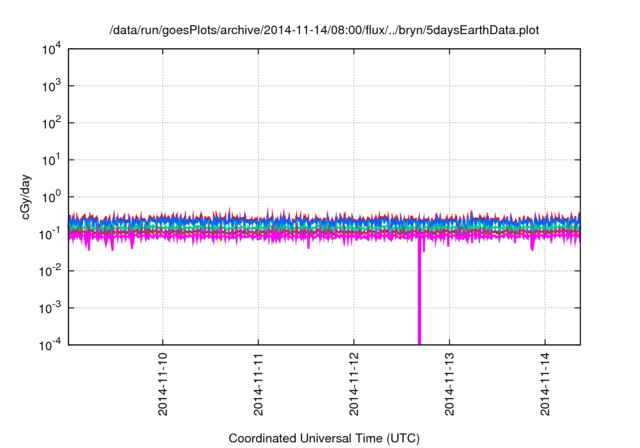
Task: Click the 10^4 y-axis tick label
Action: point(51,49)
